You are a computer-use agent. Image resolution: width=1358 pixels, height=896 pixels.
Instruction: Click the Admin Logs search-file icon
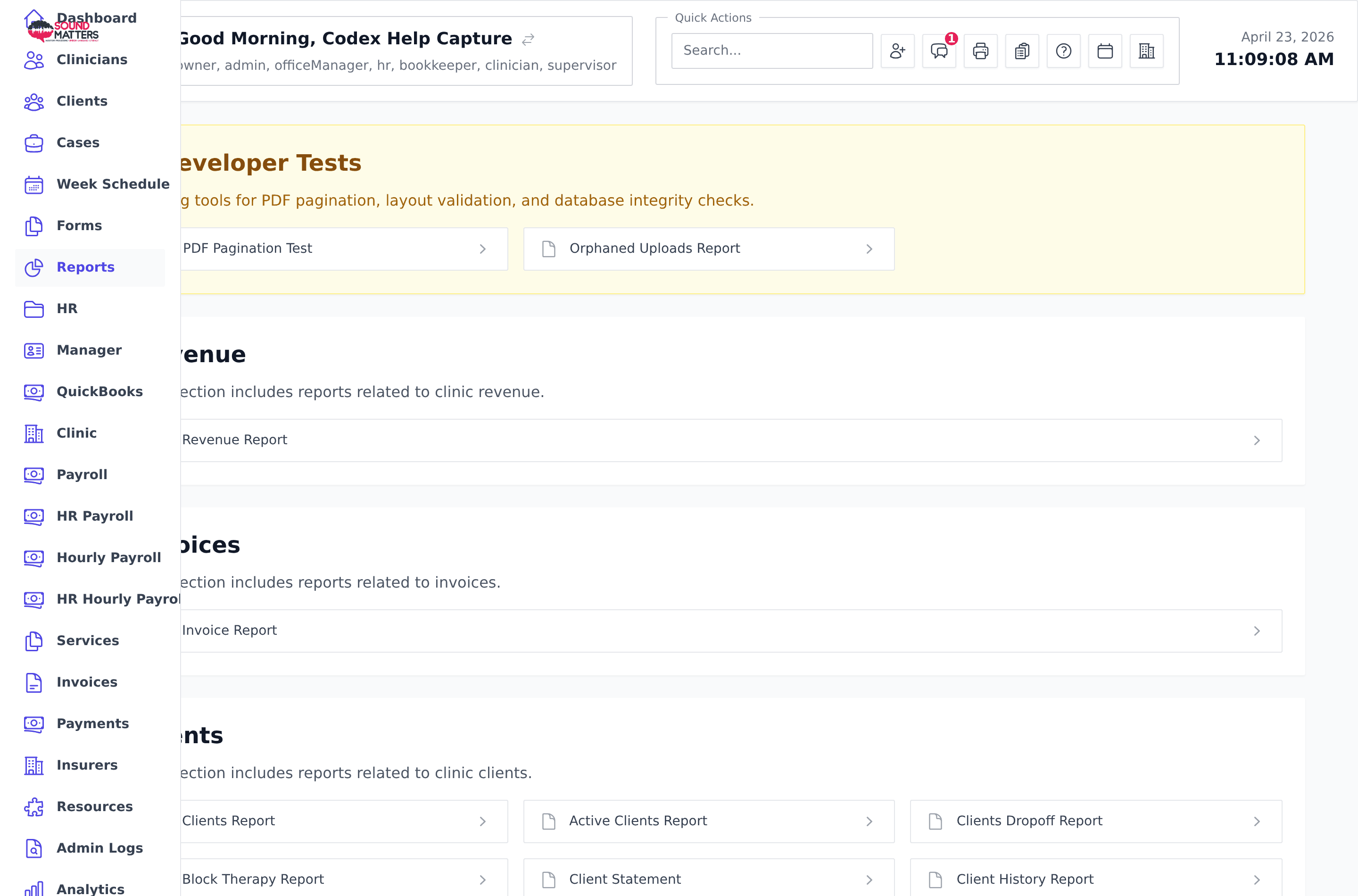pos(33,848)
